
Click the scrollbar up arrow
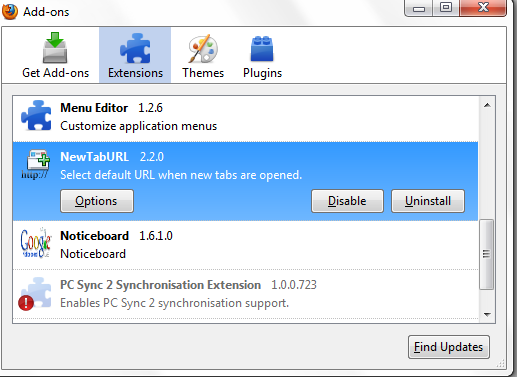487,105
